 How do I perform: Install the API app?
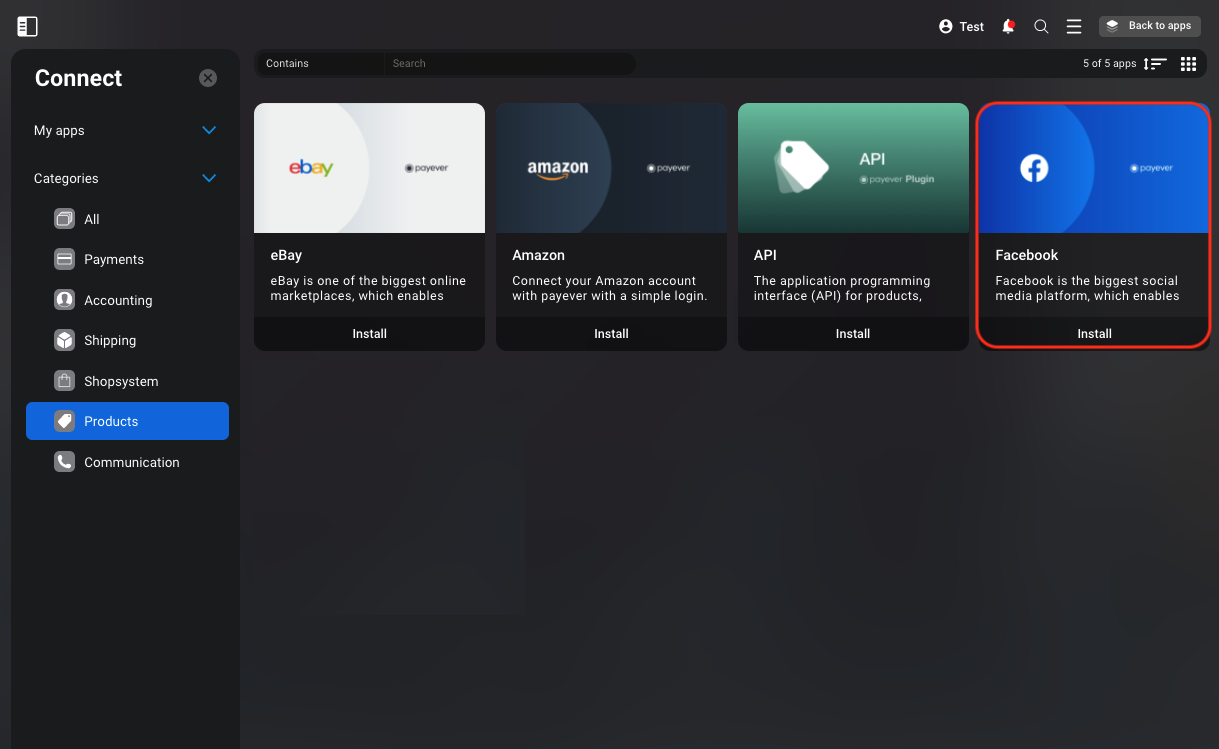pos(853,334)
